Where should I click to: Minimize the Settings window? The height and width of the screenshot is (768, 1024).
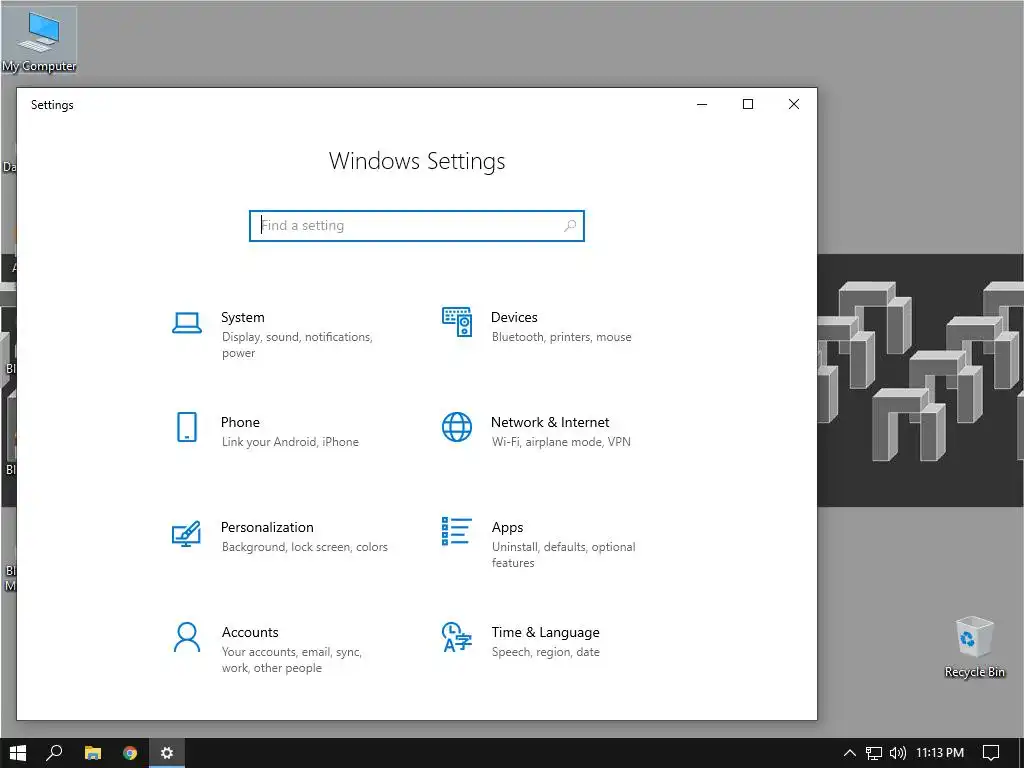pyautogui.click(x=702, y=104)
